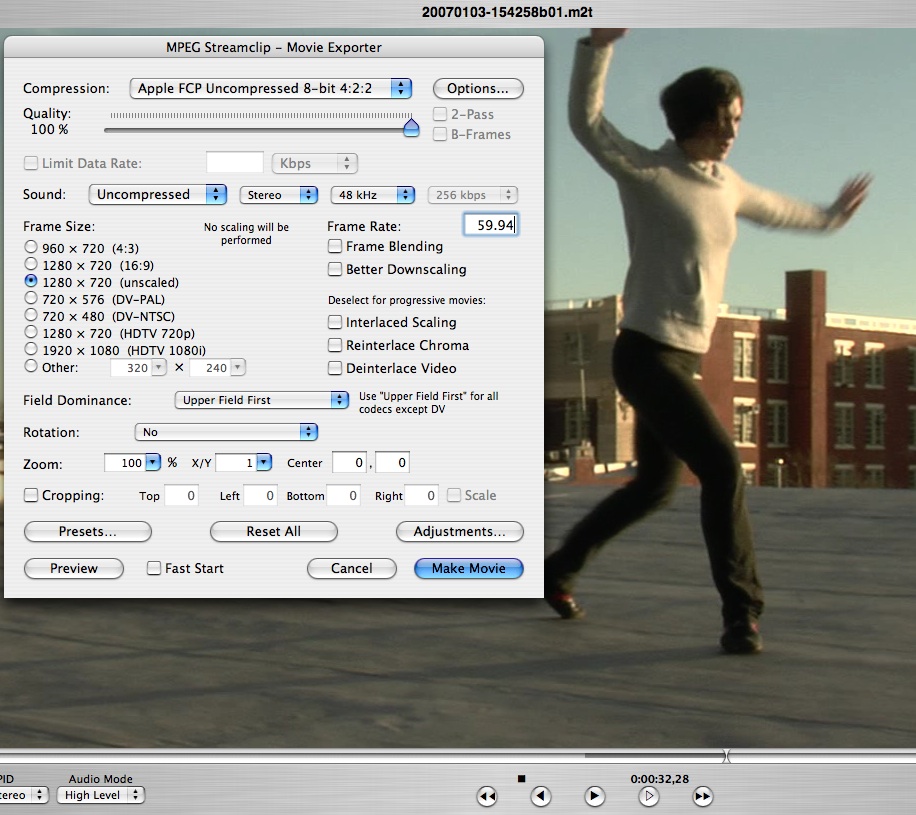Viewport: 916px width, 815px height.
Task: Open the Audio Mode High Level dropdown
Action: (x=100, y=795)
